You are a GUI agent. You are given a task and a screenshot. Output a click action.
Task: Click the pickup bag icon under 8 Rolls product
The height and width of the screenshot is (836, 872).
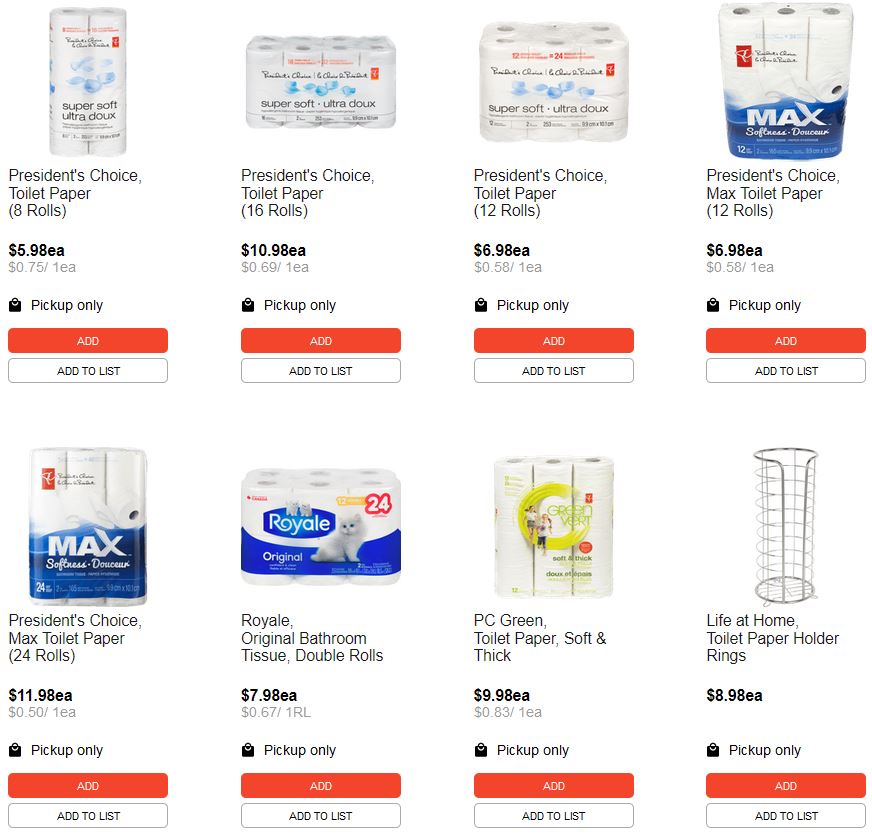click(15, 305)
